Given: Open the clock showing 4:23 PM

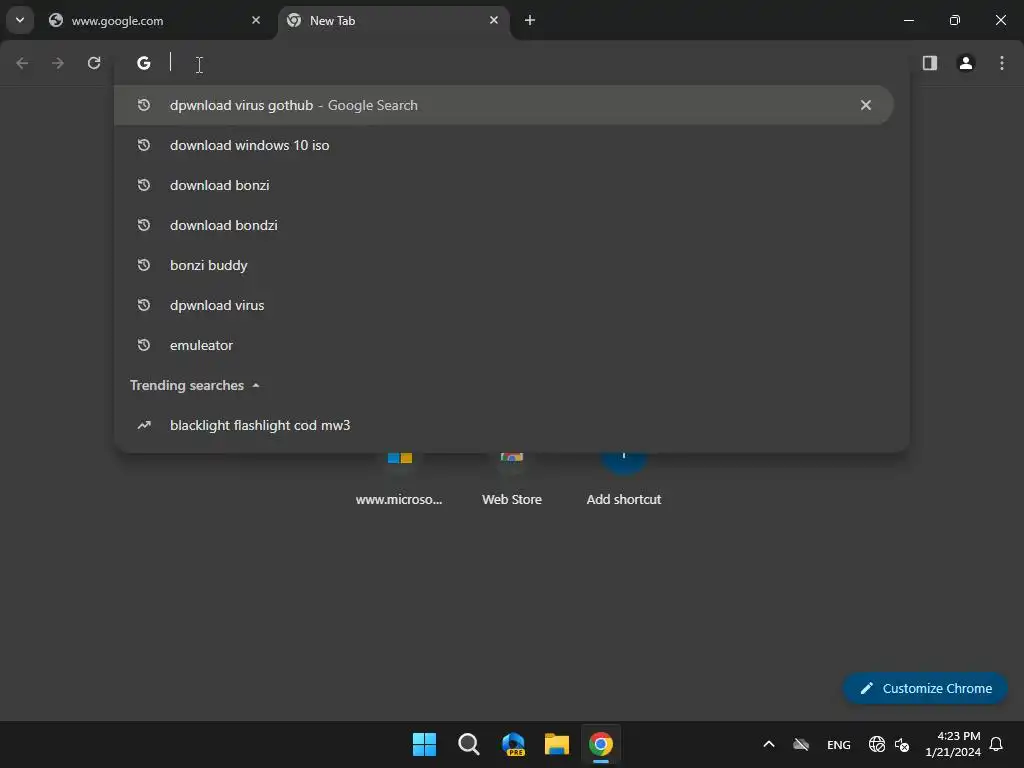Looking at the screenshot, I should tap(953, 744).
